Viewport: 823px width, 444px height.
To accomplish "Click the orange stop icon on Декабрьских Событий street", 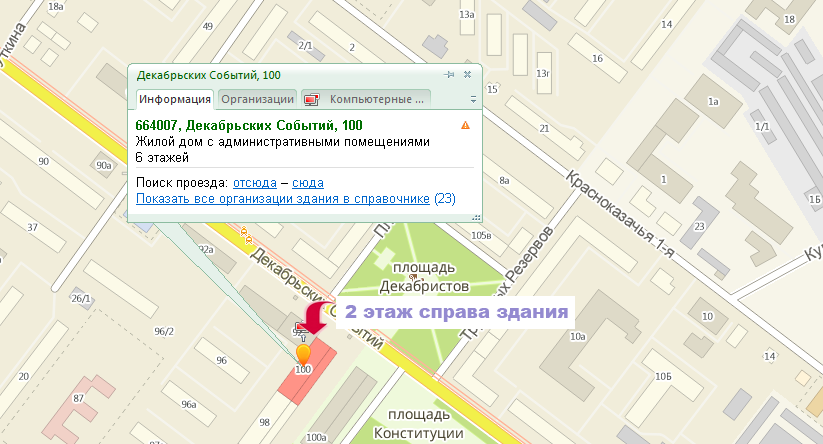I will (x=246, y=235).
